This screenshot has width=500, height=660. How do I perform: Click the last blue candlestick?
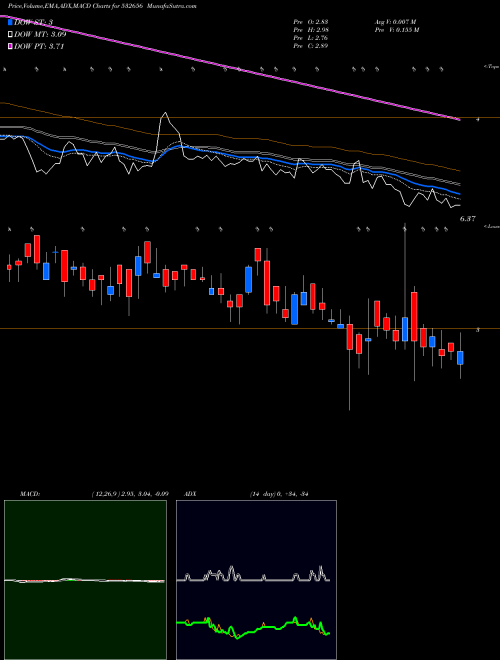(460, 358)
